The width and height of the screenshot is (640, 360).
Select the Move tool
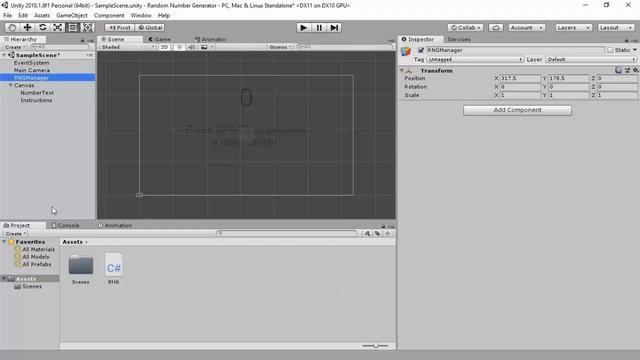27,27
